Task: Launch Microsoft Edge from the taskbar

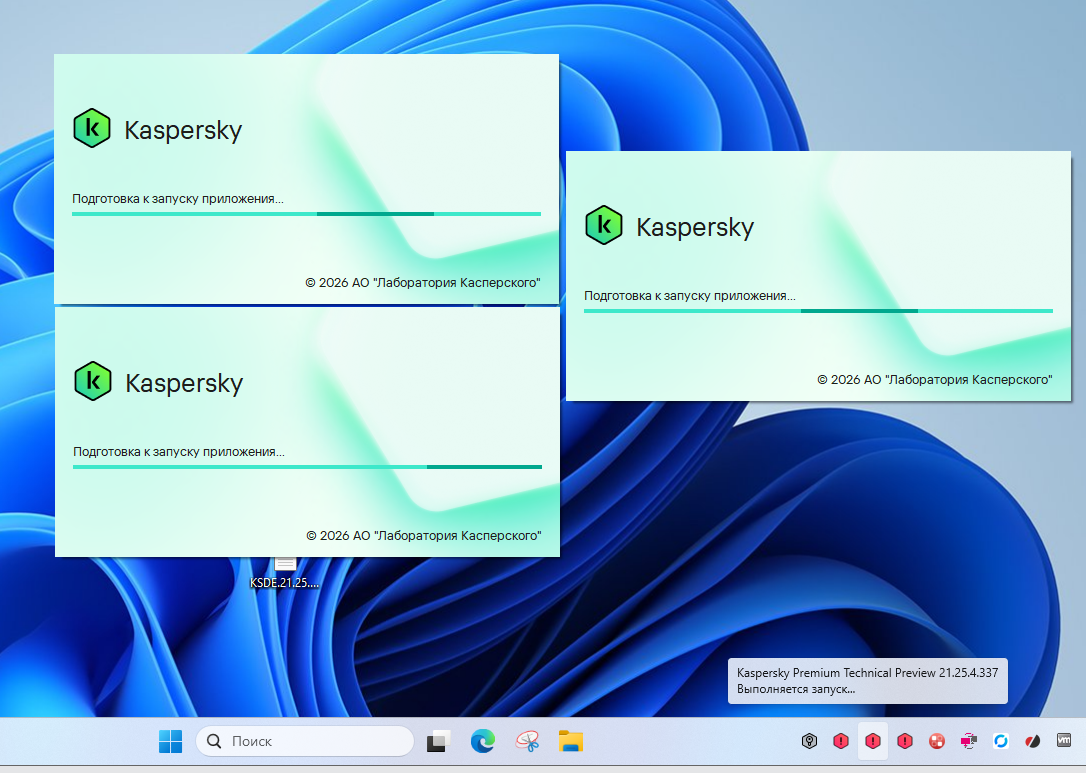Action: coord(483,741)
